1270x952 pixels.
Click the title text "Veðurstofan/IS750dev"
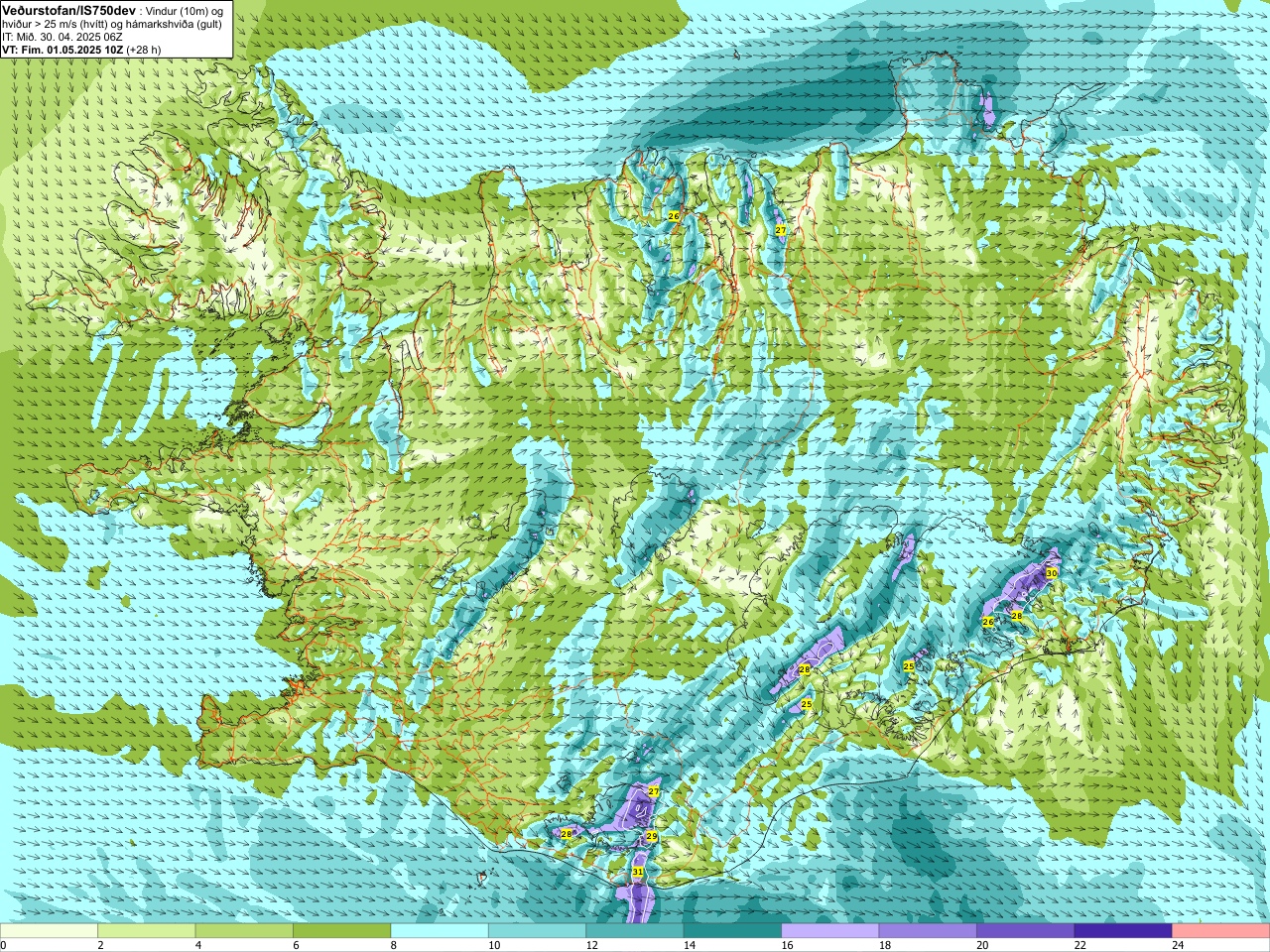(x=69, y=9)
